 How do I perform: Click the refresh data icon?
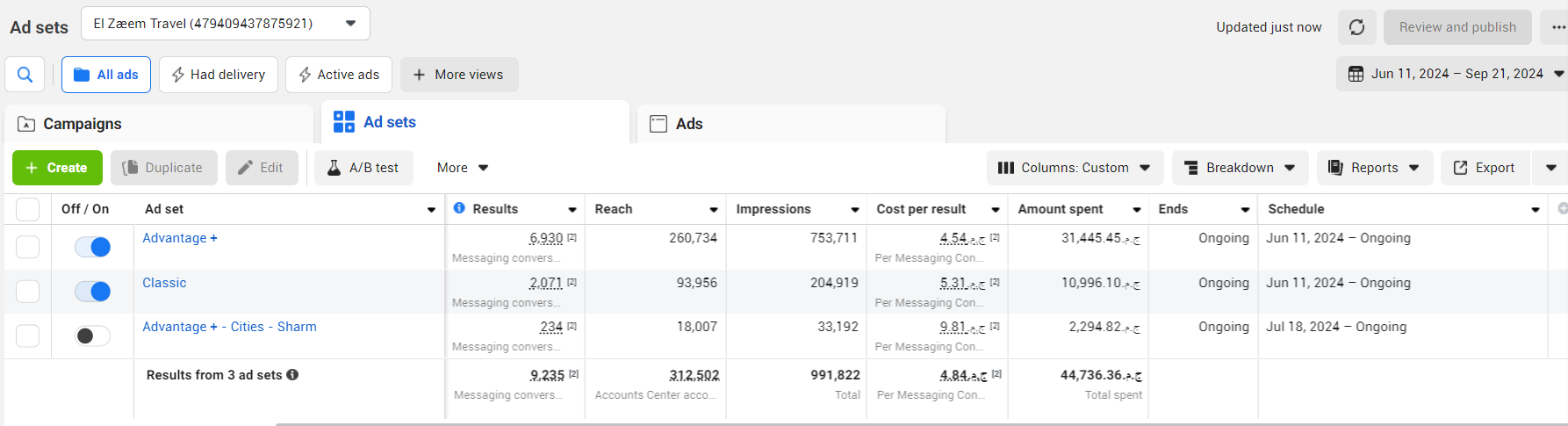pyautogui.click(x=1356, y=27)
